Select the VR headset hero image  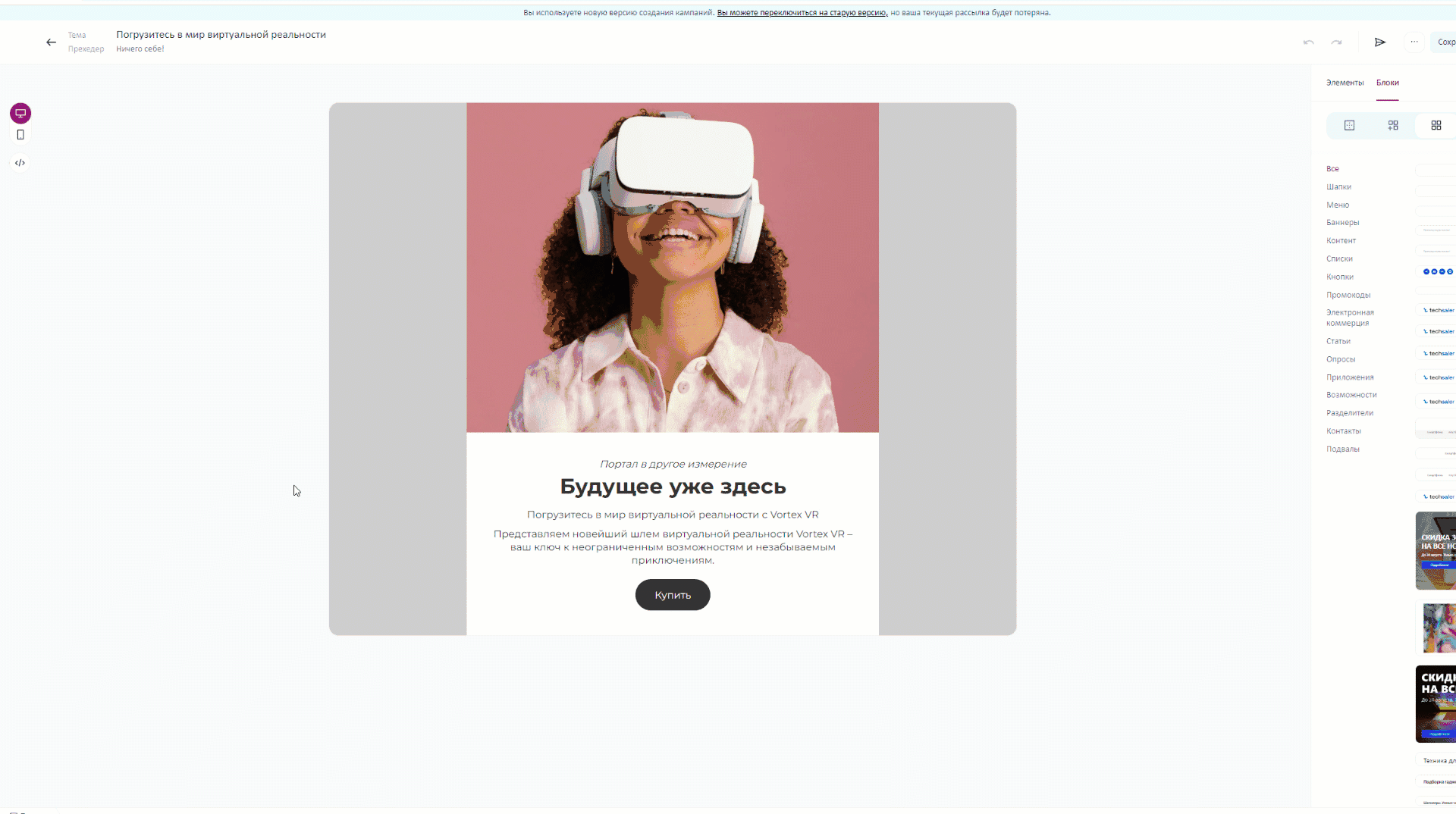click(x=673, y=268)
